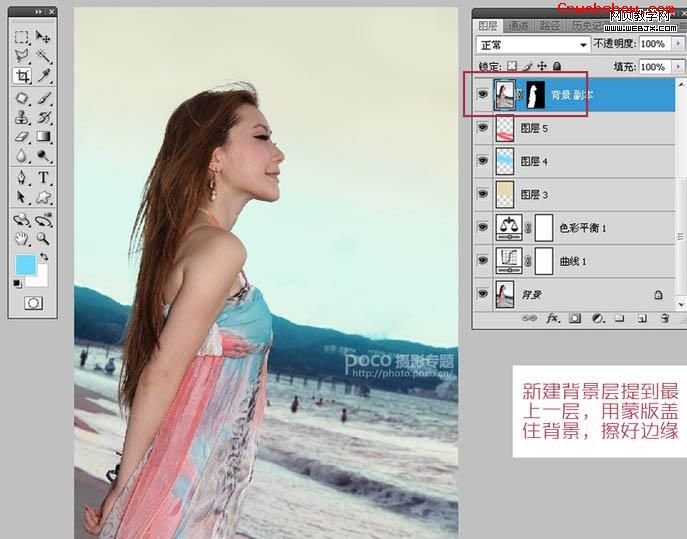Select the Dodge tool
Image resolution: width=687 pixels, height=539 pixels.
(43, 156)
